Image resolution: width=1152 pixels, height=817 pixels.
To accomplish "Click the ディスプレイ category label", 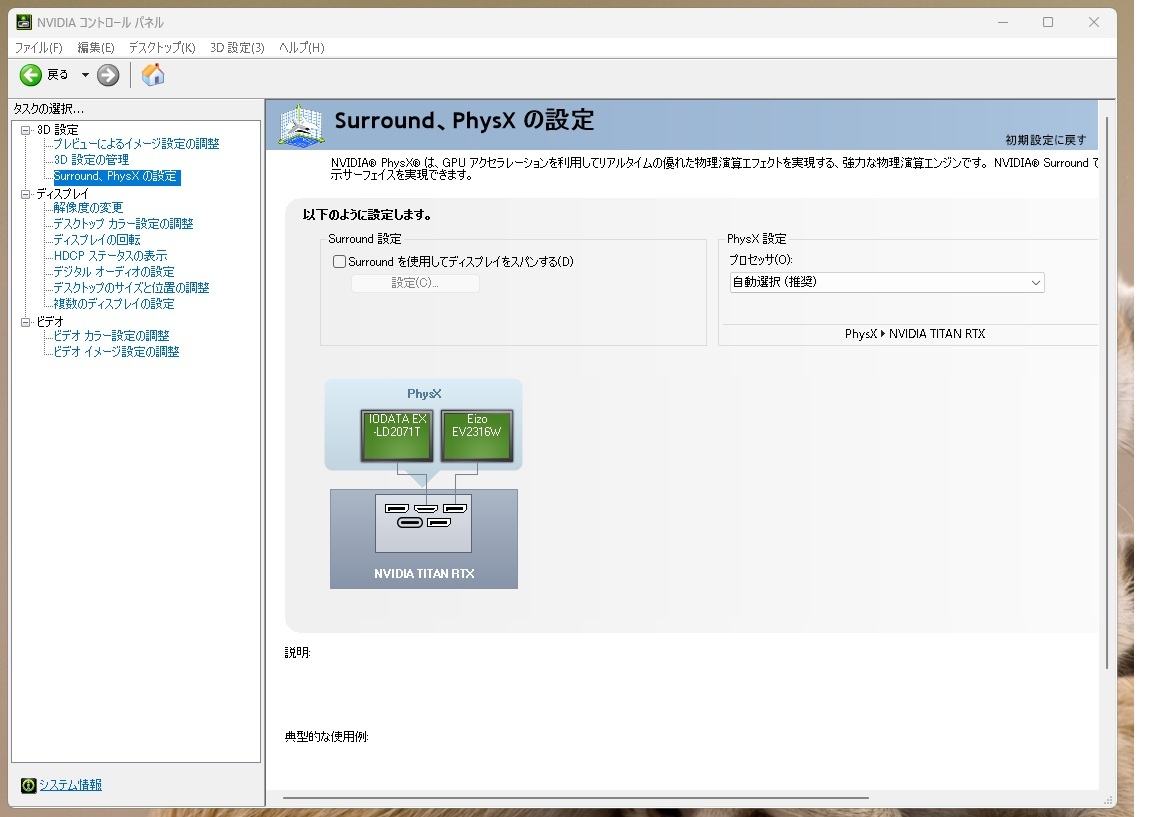I will [x=62, y=194].
